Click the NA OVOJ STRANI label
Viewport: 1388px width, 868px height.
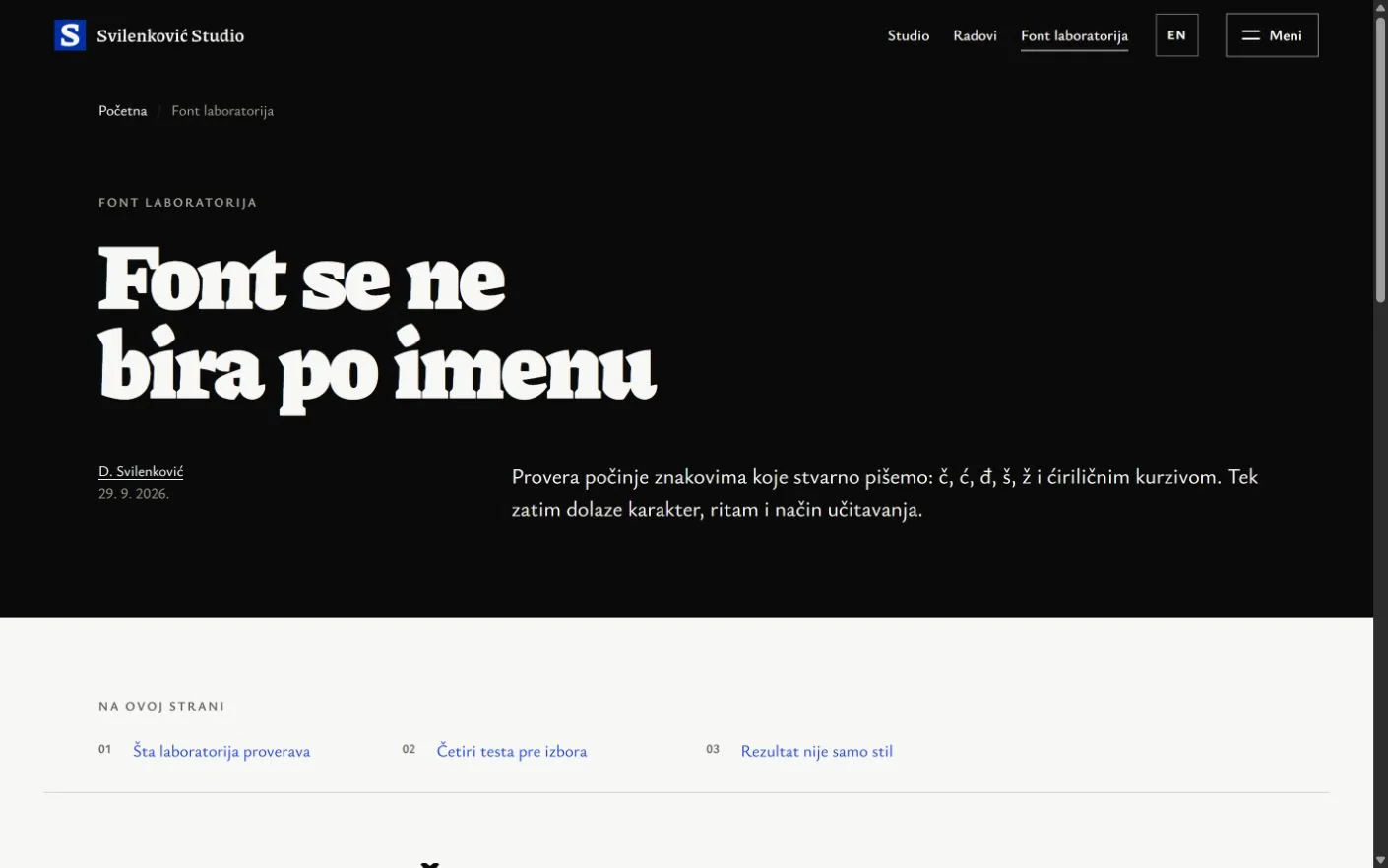pos(161,706)
